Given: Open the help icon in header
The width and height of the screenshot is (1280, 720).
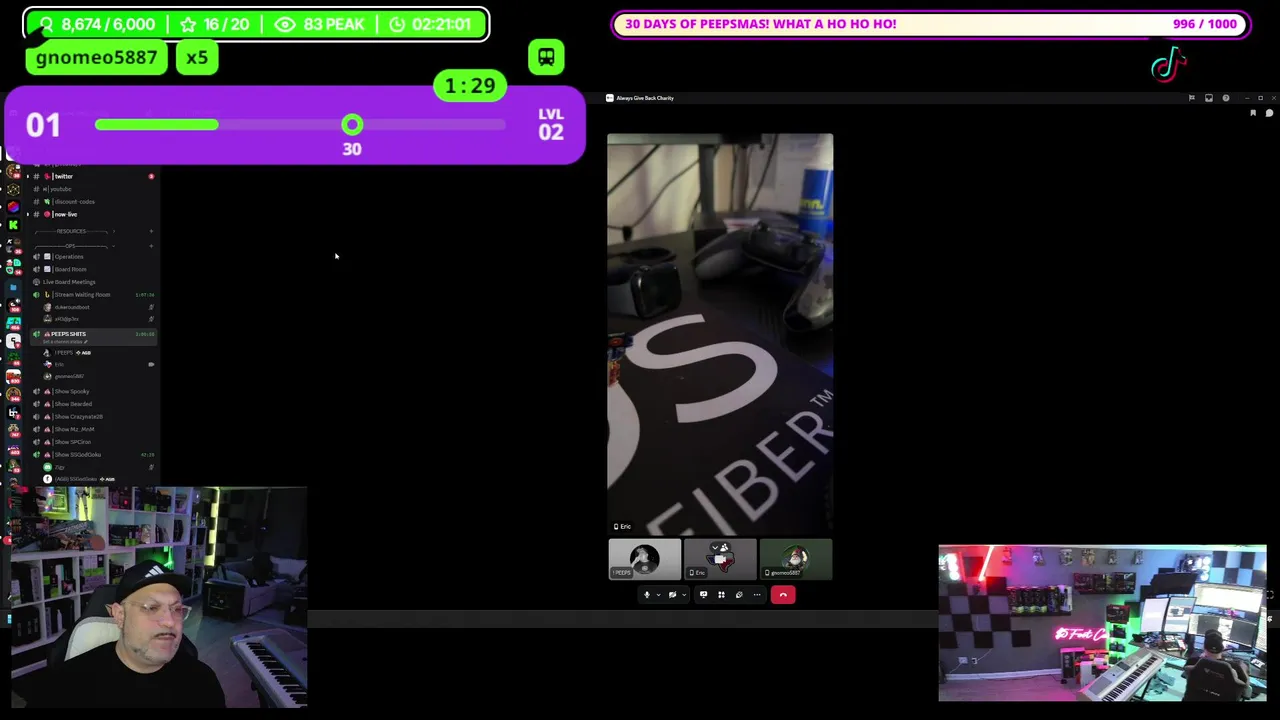Looking at the screenshot, I should (1226, 98).
